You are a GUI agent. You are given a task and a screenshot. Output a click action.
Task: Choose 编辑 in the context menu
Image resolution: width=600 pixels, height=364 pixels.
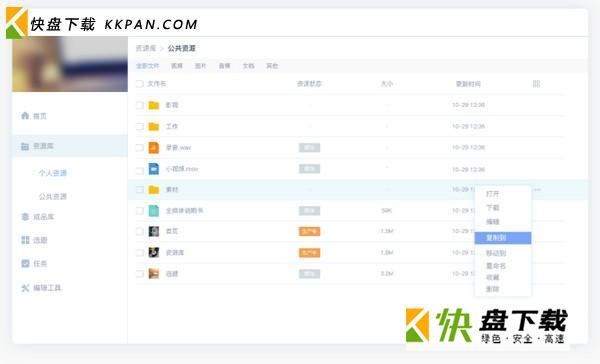[x=492, y=222]
